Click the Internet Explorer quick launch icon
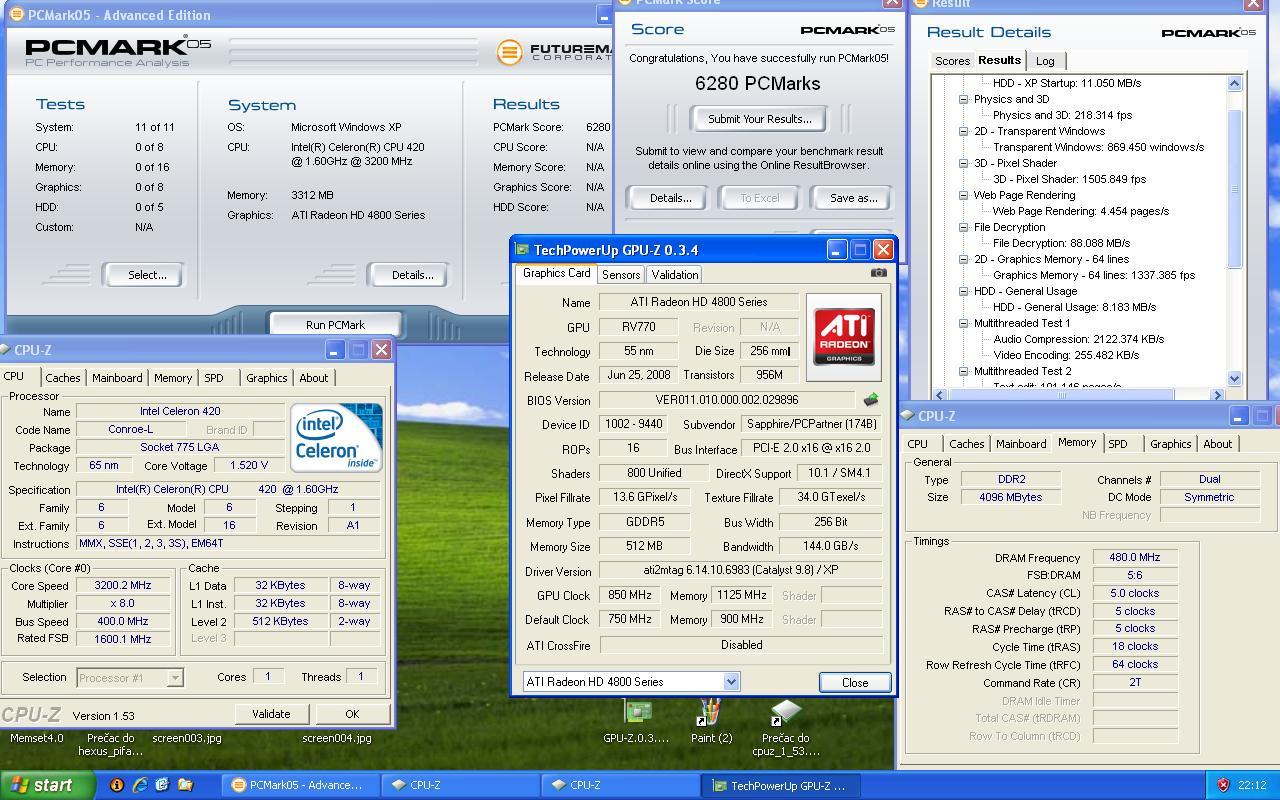 139,785
